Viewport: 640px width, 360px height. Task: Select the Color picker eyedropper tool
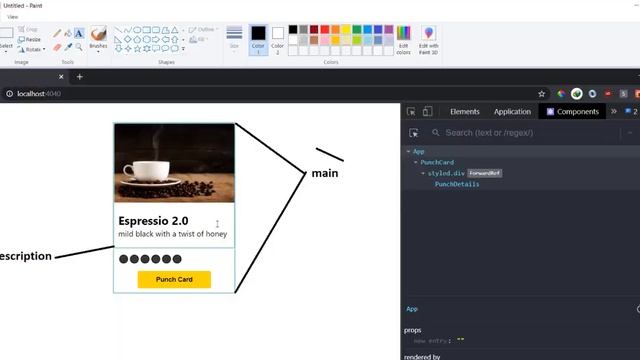coord(68,47)
